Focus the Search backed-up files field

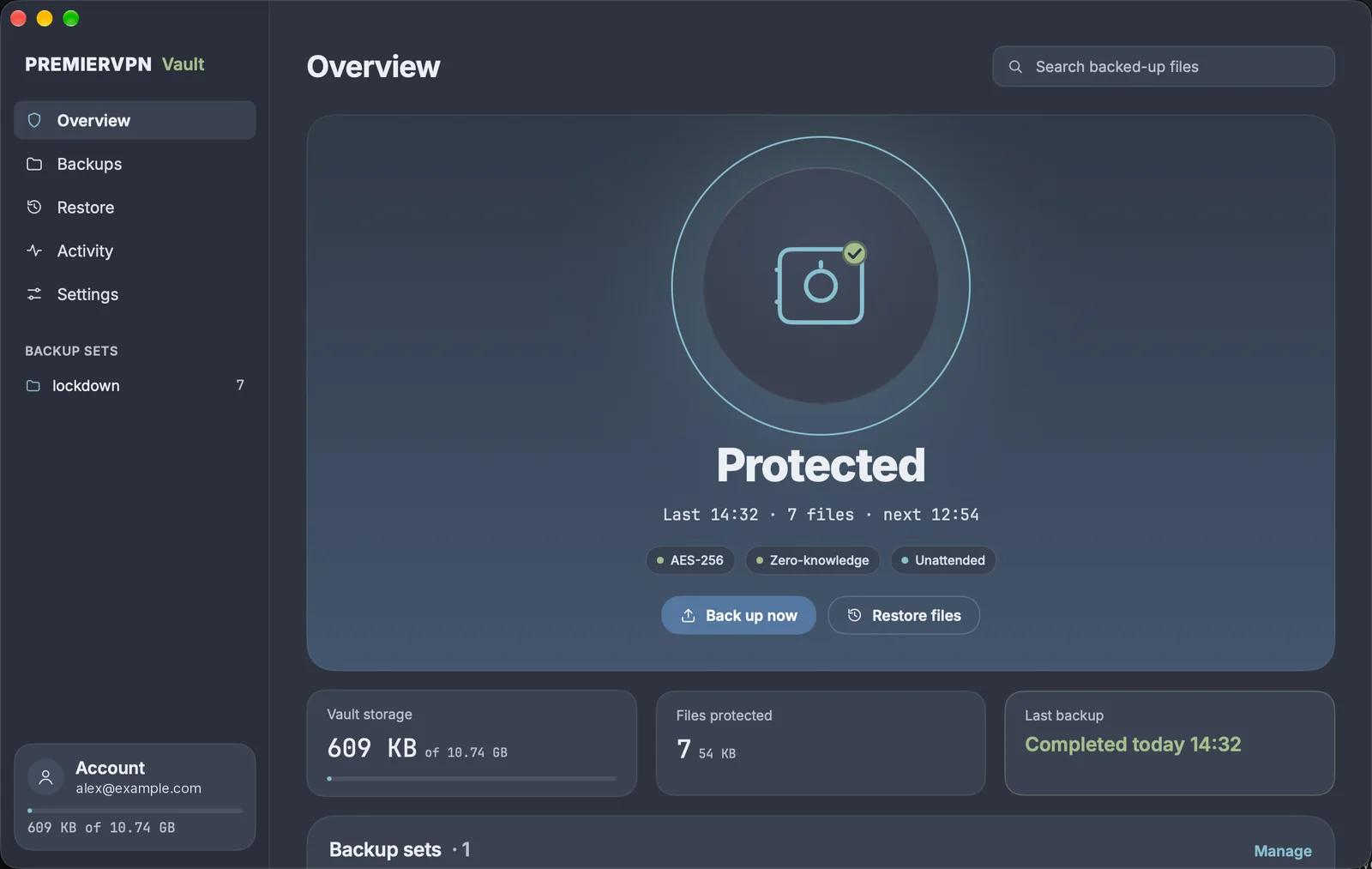[1164, 67]
